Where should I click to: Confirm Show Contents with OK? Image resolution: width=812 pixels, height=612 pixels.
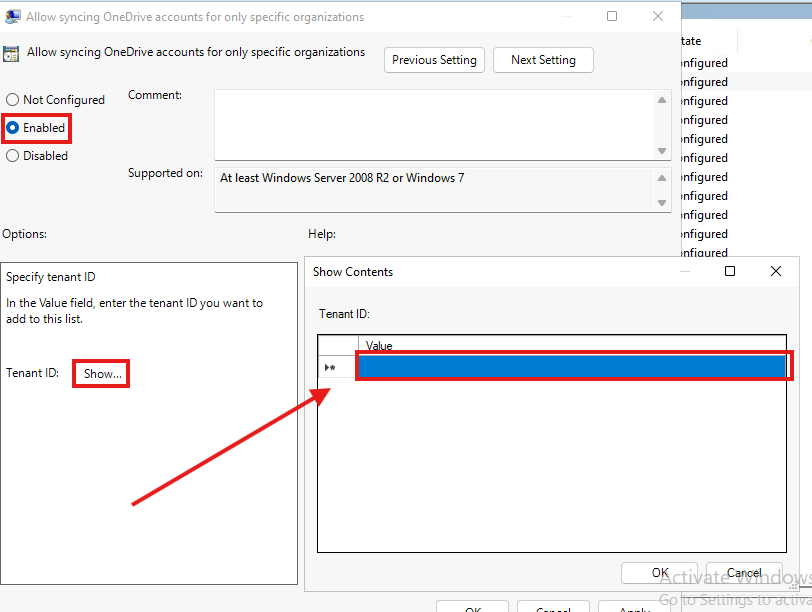pos(659,573)
